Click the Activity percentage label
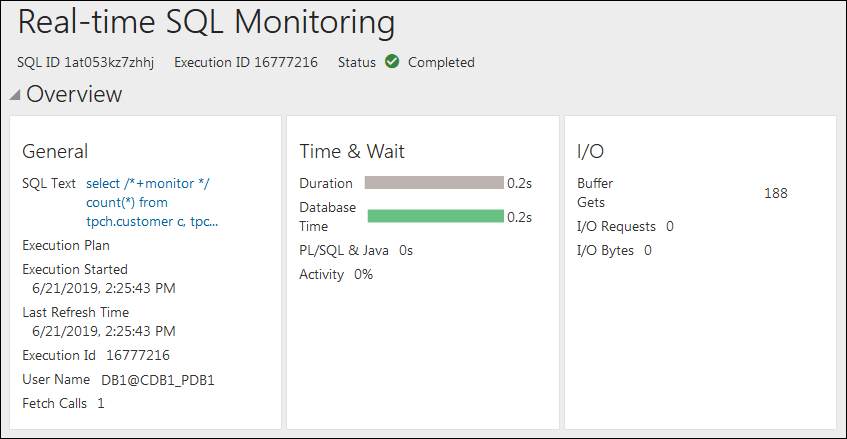 point(321,274)
